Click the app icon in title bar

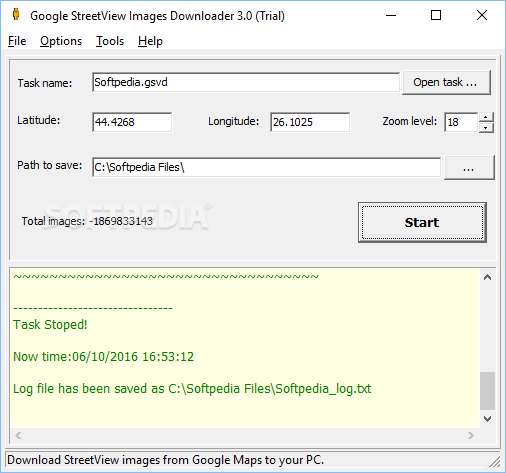(x=16, y=15)
